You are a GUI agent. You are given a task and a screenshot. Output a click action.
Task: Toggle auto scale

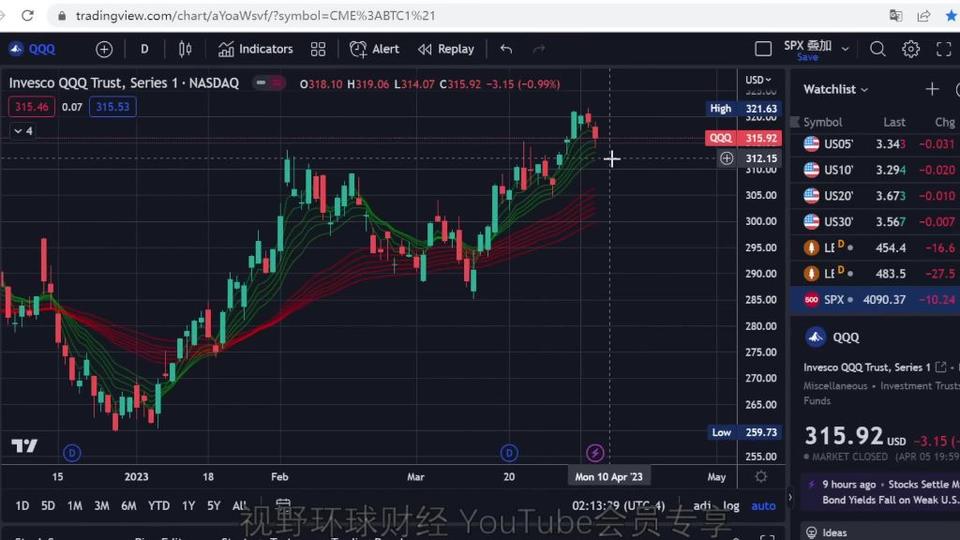tap(763, 506)
